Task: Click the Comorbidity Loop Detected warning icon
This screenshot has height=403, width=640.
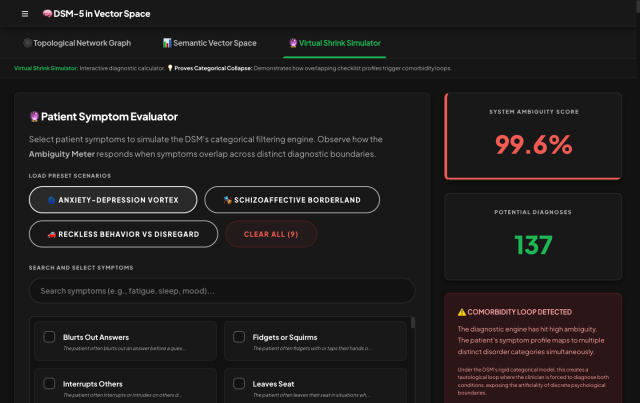Action: coord(462,312)
